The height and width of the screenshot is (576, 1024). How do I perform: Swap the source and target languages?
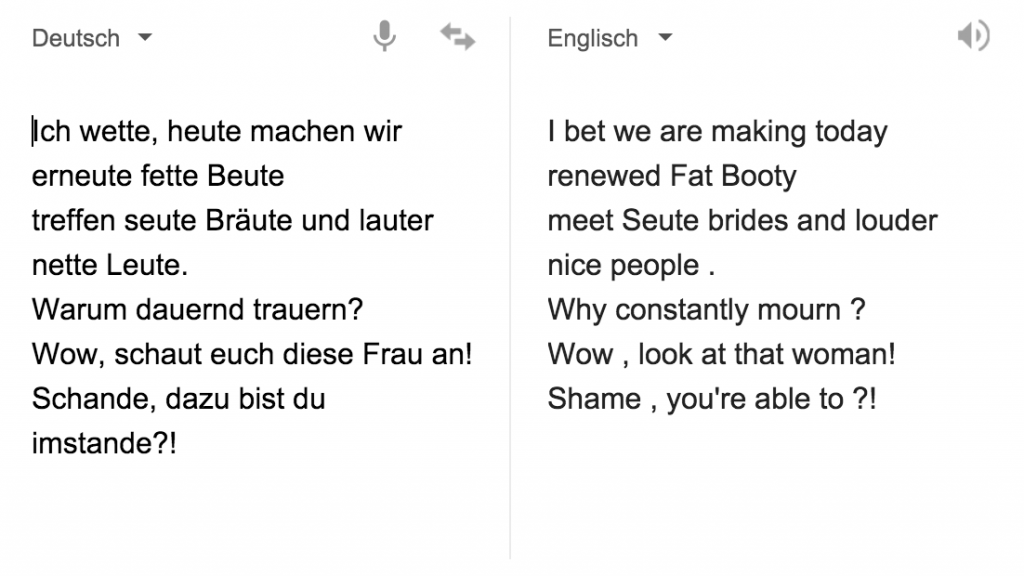coord(457,38)
